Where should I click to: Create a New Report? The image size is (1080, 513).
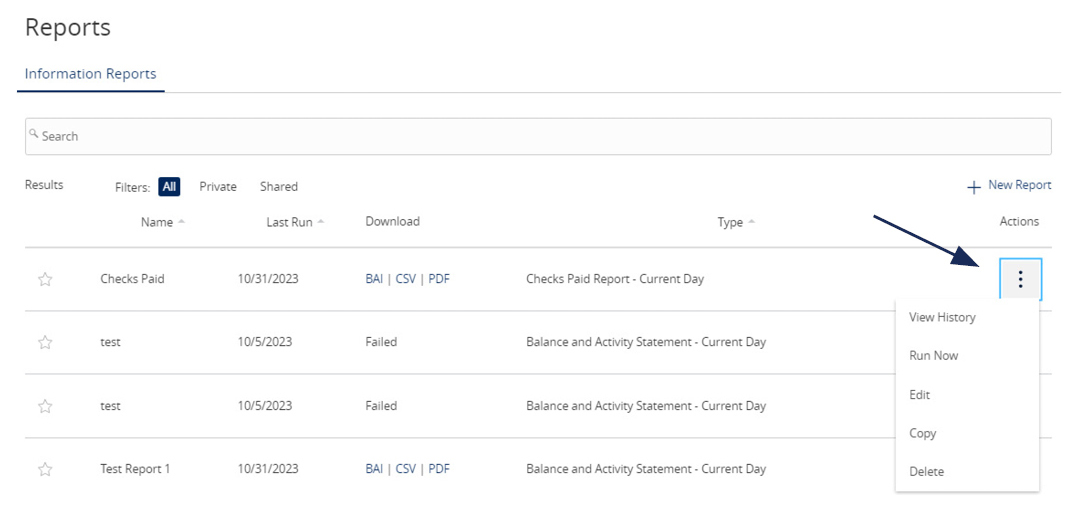1019,185
